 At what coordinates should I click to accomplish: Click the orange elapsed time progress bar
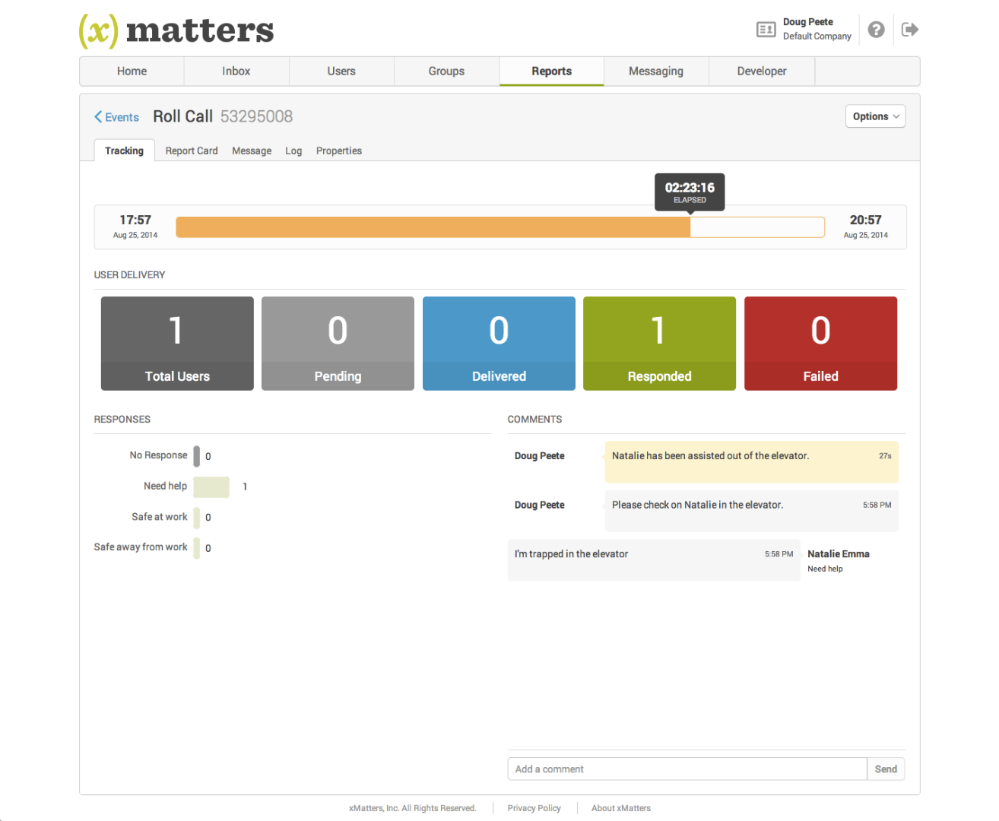click(433, 227)
